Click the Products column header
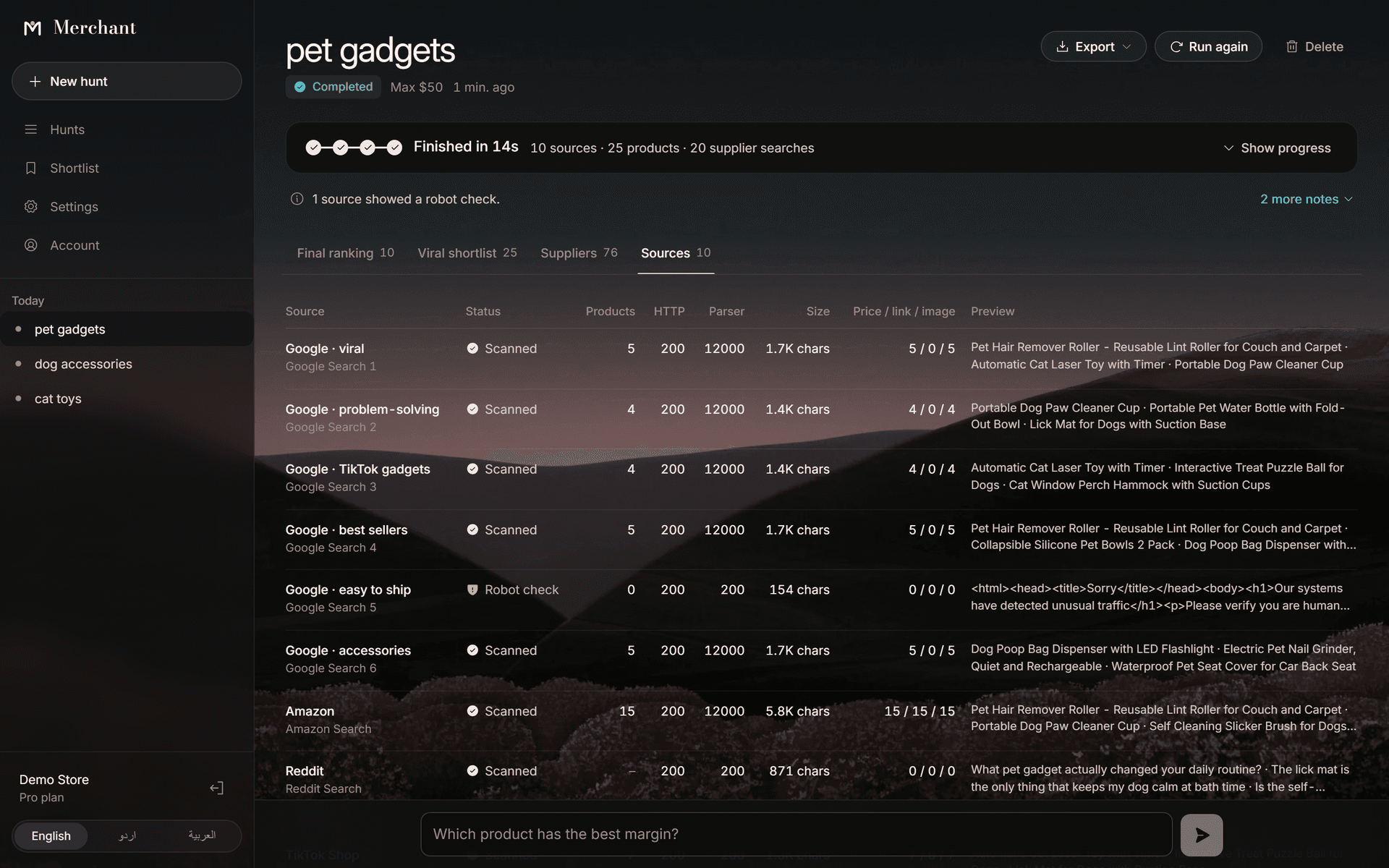The width and height of the screenshot is (1389, 868). click(610, 311)
